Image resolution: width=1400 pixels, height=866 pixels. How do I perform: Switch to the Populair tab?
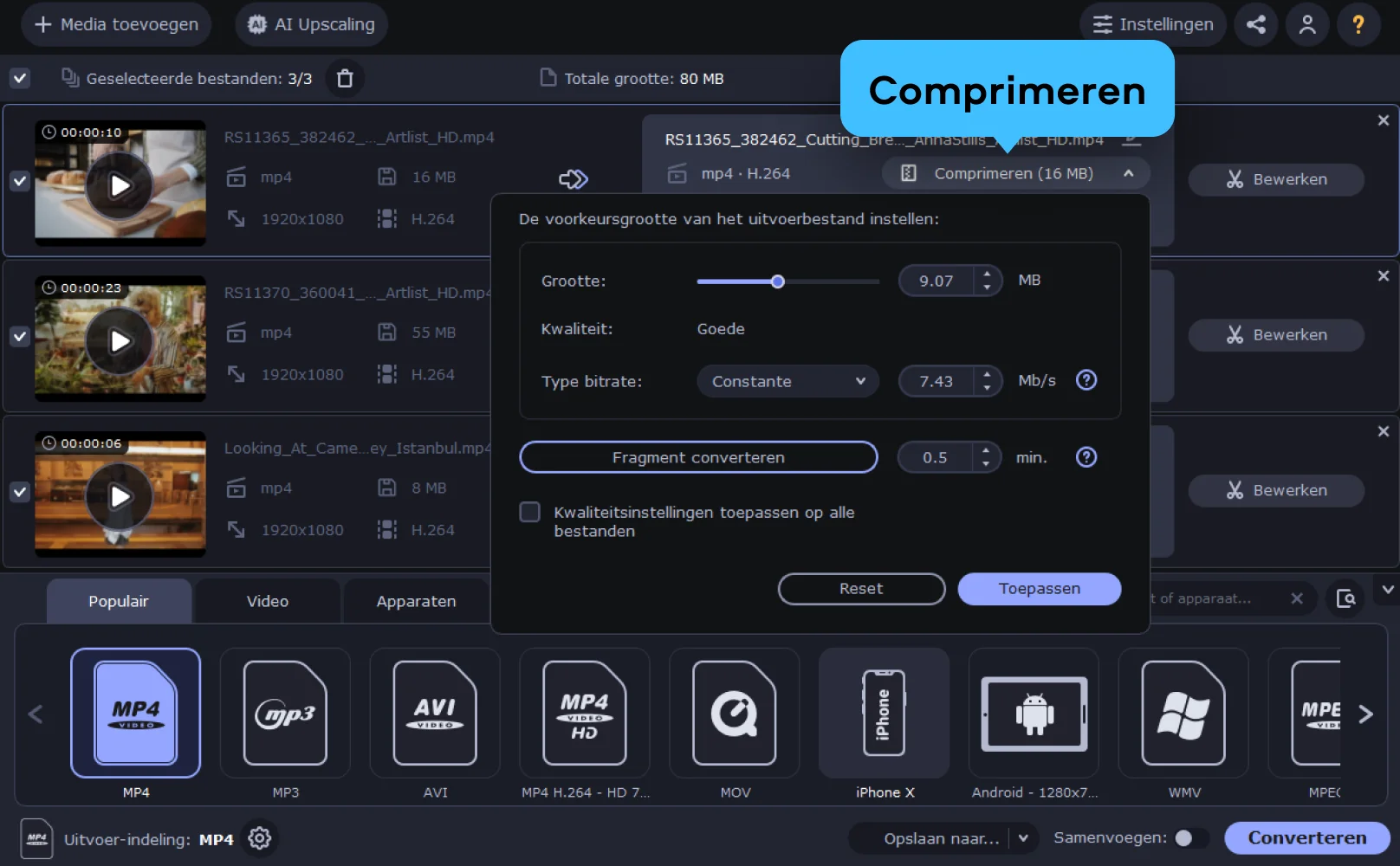[119, 601]
